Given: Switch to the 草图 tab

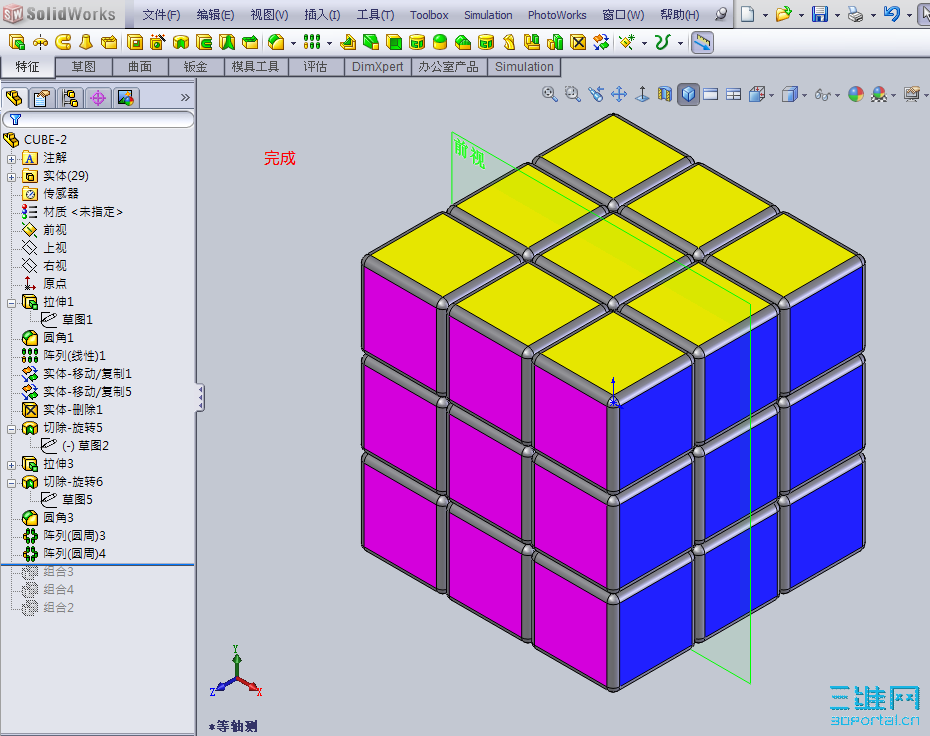Looking at the screenshot, I should pos(84,67).
